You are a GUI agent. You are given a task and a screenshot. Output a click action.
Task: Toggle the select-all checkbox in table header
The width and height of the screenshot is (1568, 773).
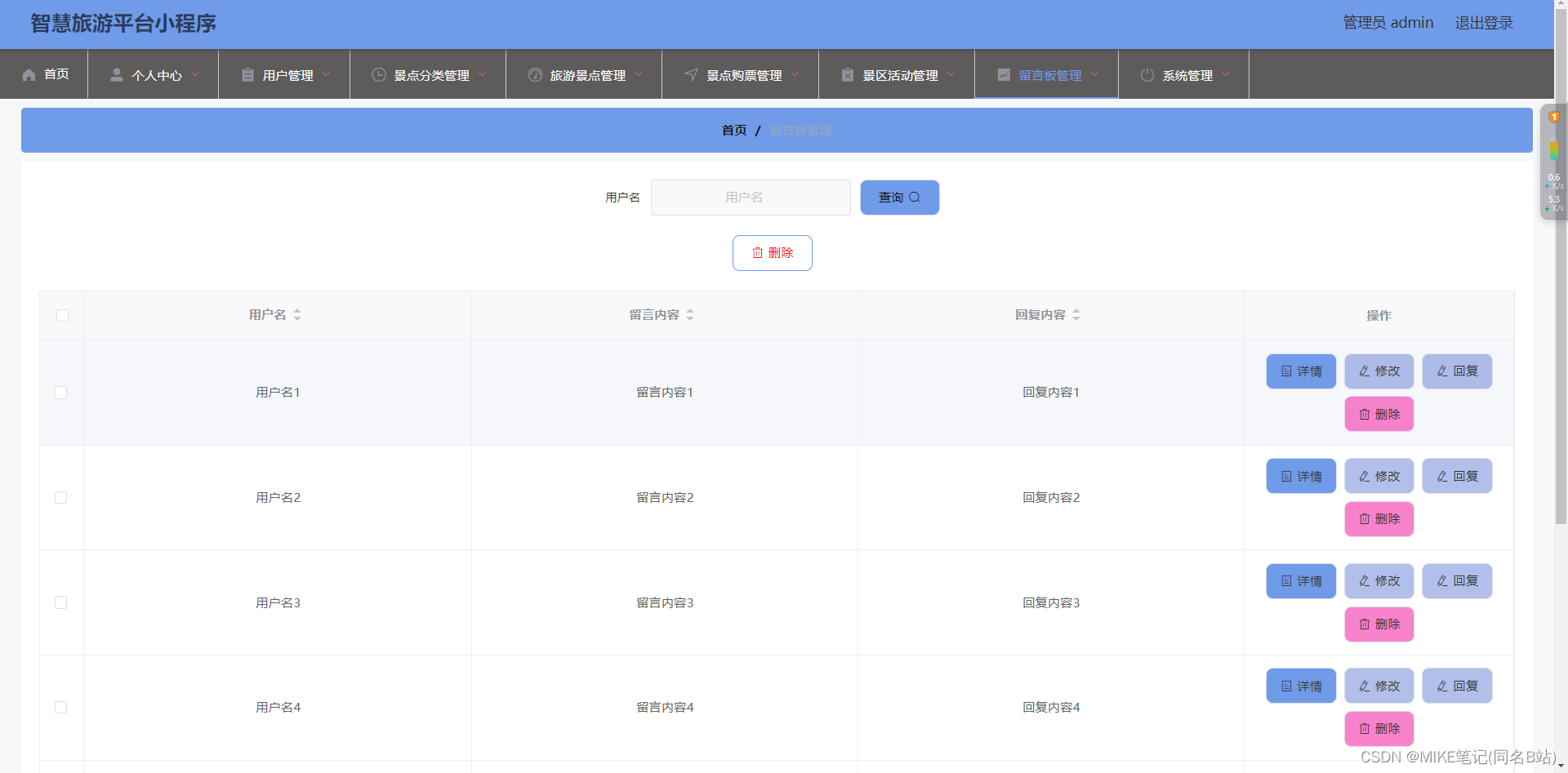coord(62,316)
